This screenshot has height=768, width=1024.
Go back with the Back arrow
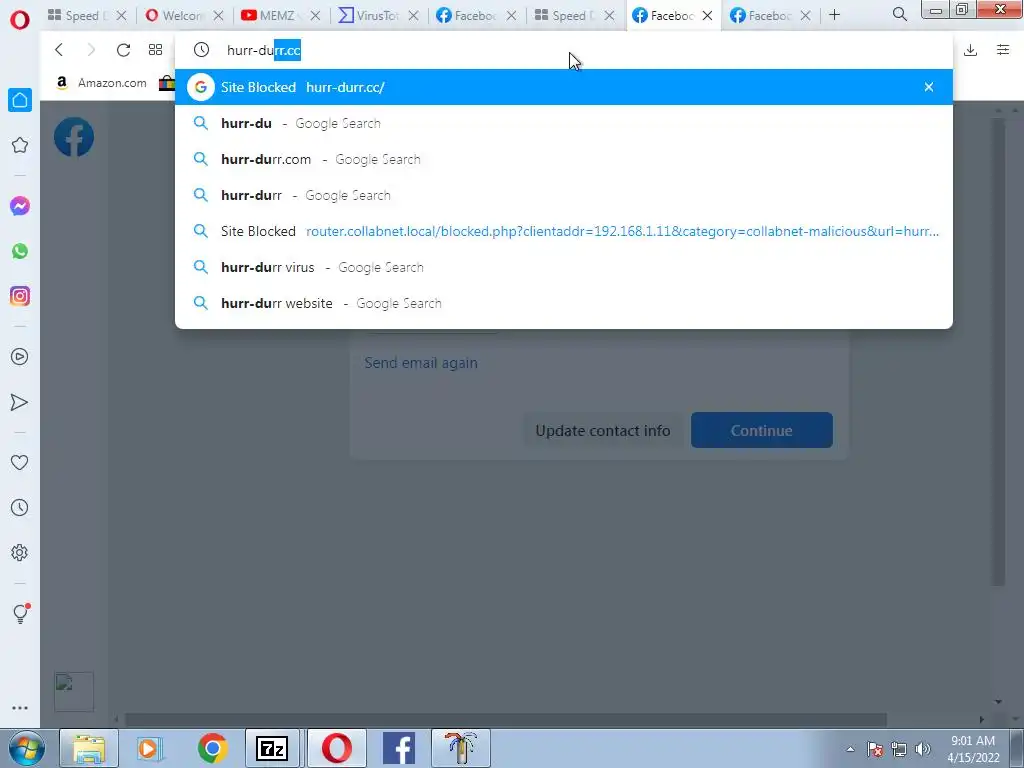coord(59,50)
